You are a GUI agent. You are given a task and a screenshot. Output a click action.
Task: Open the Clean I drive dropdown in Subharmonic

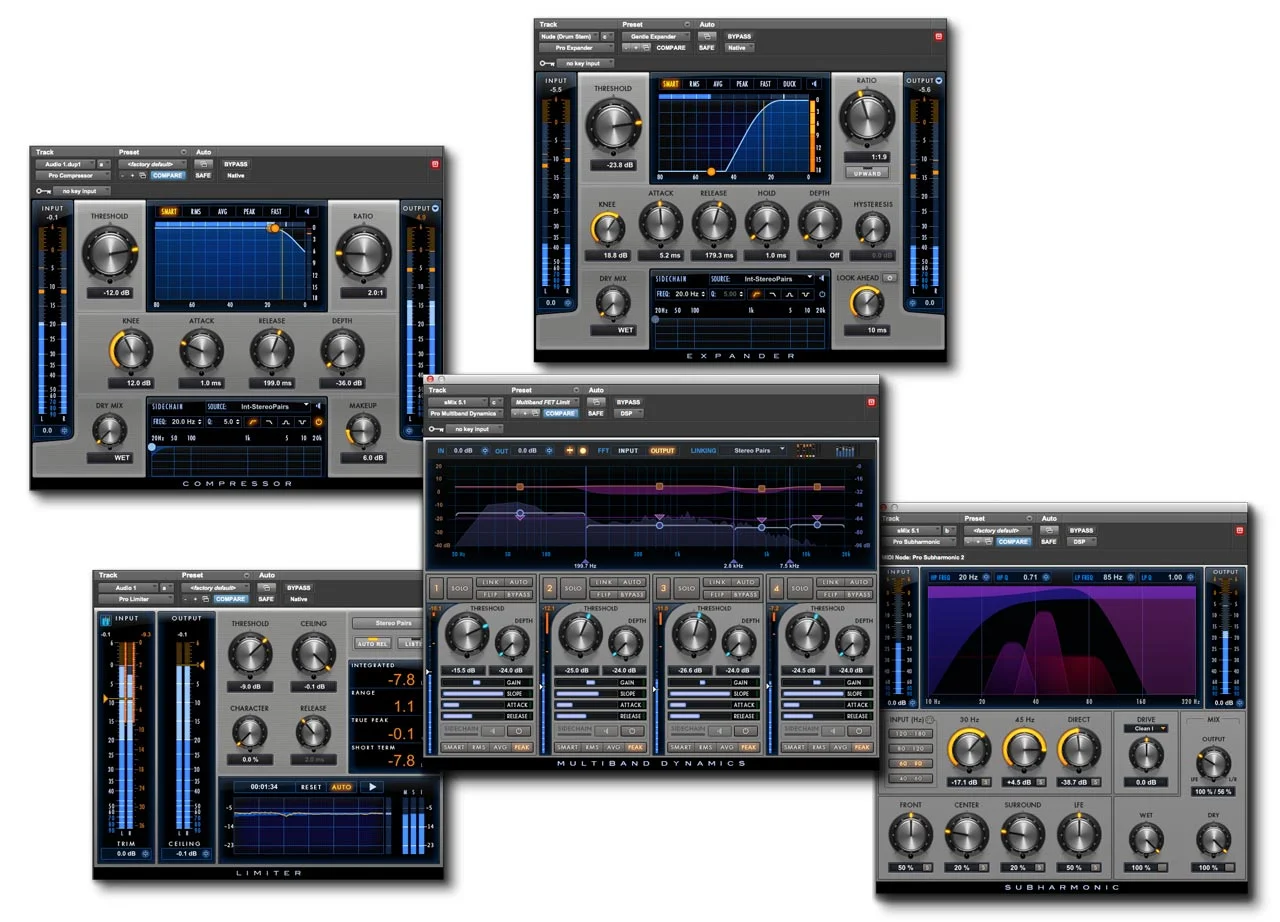1146,729
